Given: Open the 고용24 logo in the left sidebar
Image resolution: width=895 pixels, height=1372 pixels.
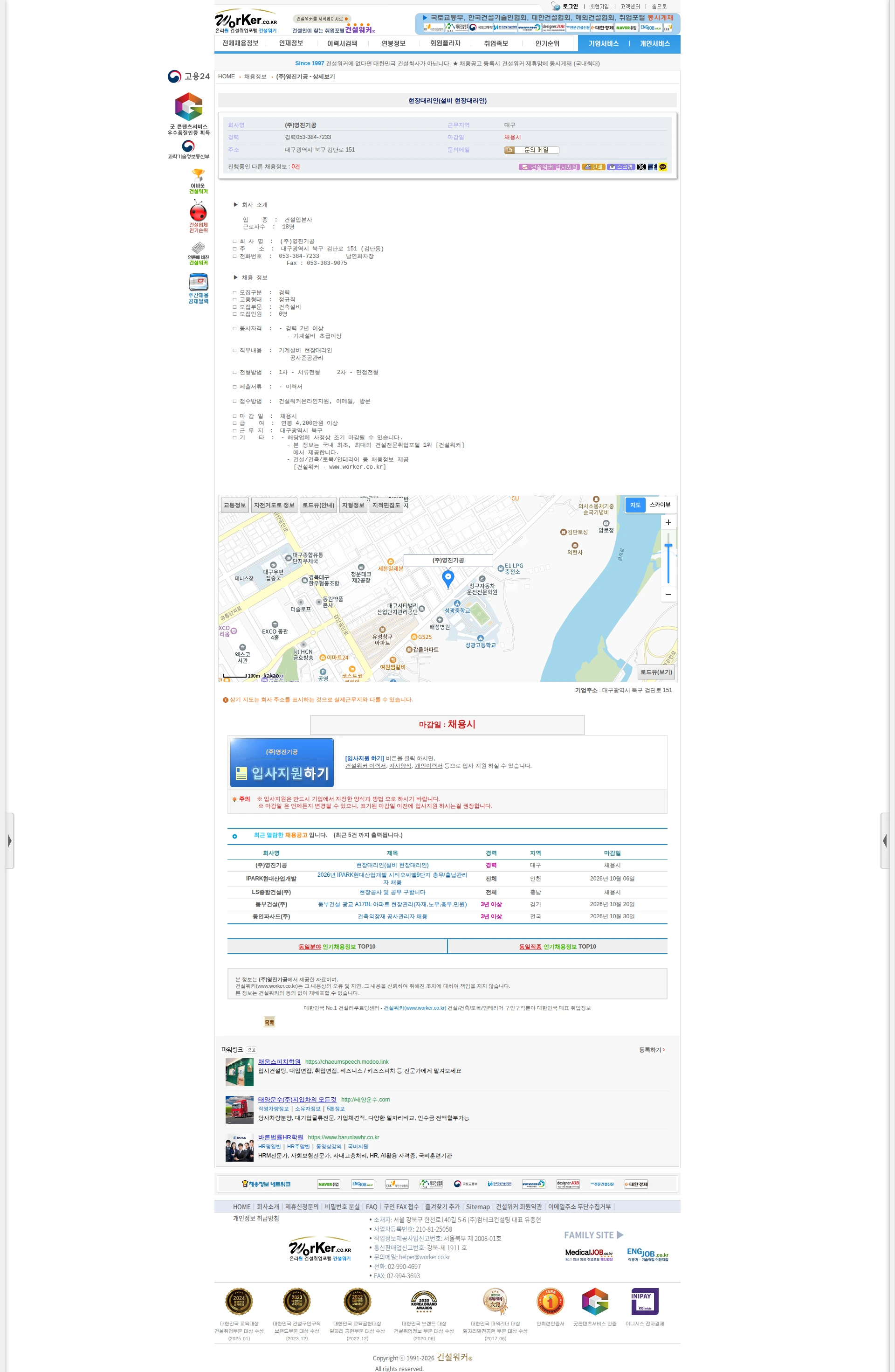Looking at the screenshot, I should (x=188, y=76).
